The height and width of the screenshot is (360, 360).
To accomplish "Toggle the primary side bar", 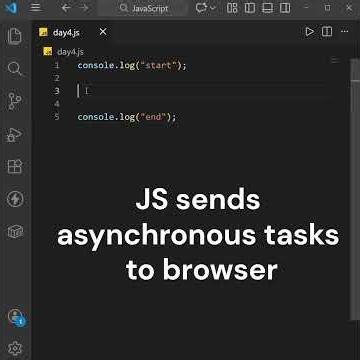I will [x=250, y=8].
